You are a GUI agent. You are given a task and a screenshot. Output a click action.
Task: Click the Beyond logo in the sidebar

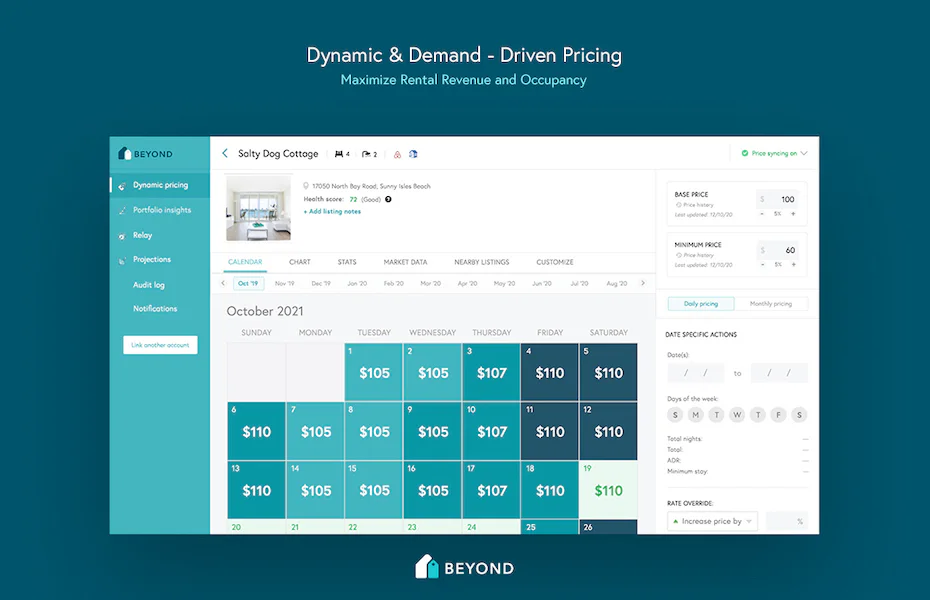coord(146,154)
